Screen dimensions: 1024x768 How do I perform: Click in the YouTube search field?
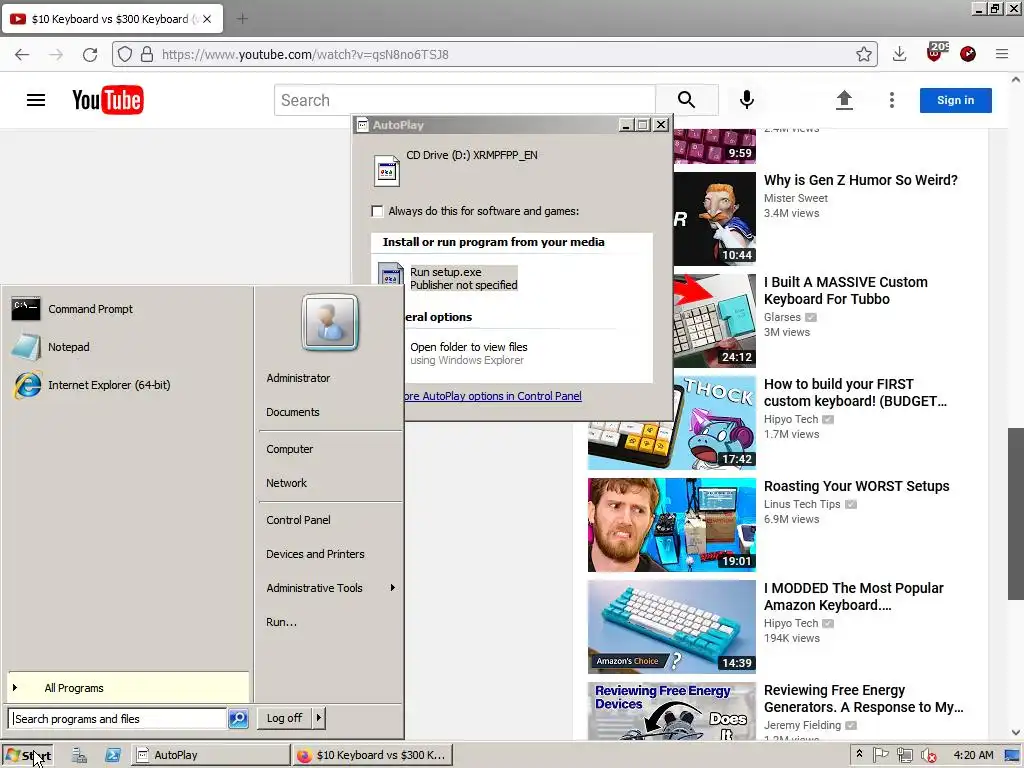(x=465, y=100)
